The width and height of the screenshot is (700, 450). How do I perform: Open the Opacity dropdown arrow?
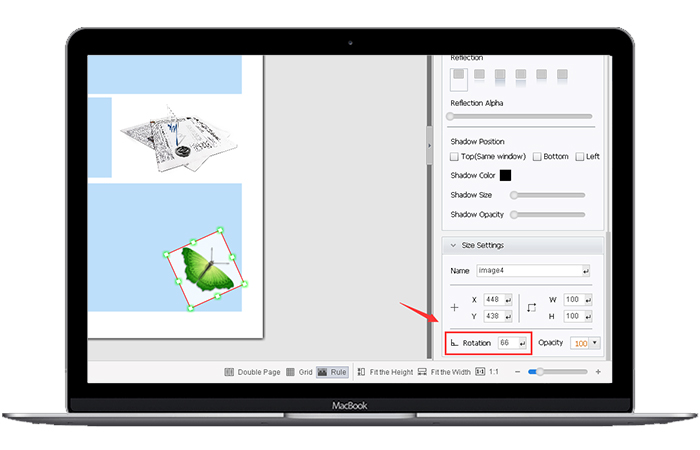pos(595,343)
